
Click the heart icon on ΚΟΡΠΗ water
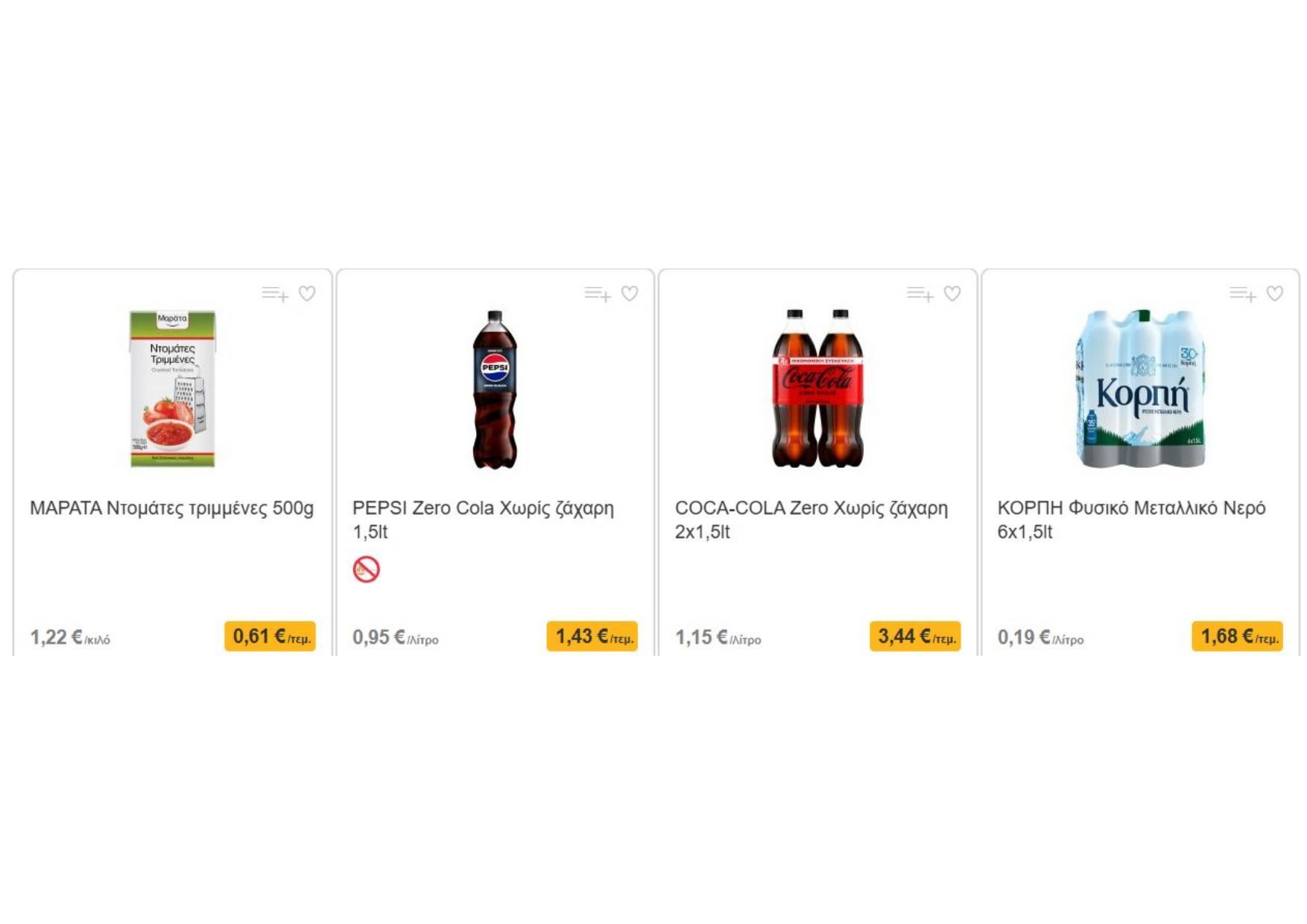pos(1275,294)
